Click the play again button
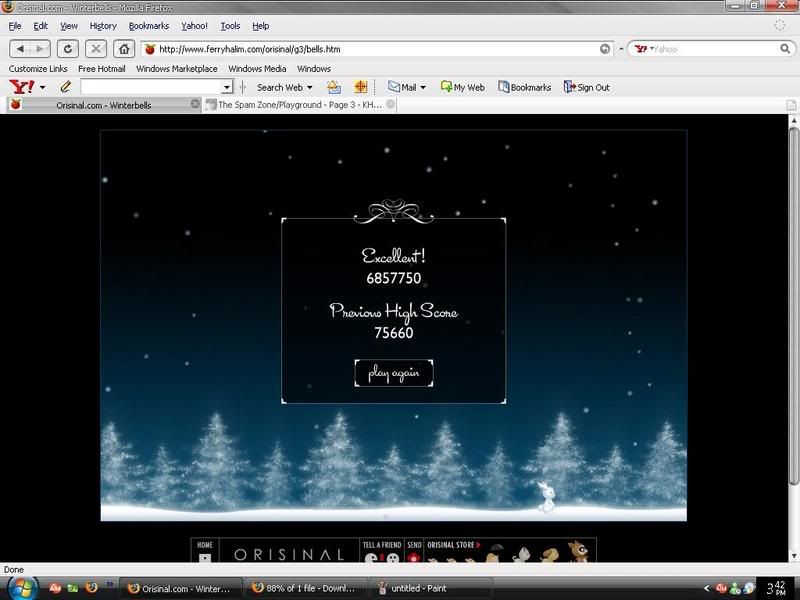This screenshot has width=800, height=600. click(x=393, y=373)
